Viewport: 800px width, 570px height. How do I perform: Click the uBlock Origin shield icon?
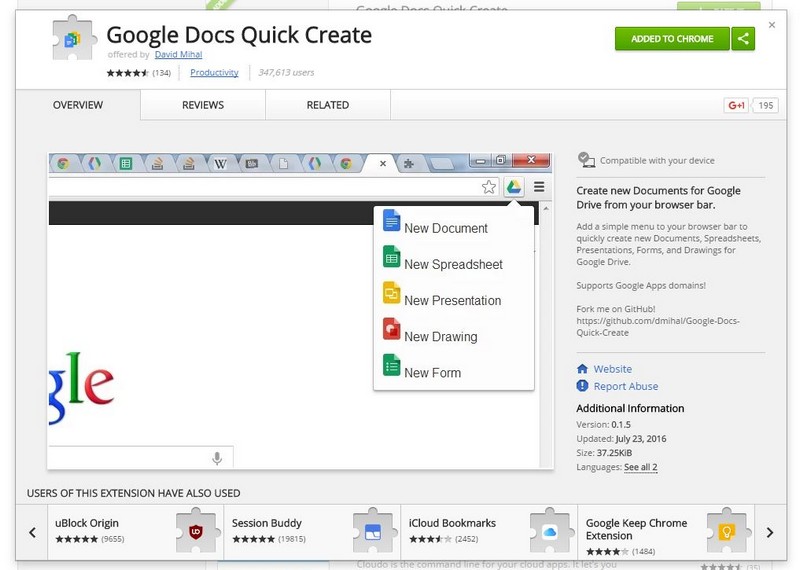(x=196, y=532)
